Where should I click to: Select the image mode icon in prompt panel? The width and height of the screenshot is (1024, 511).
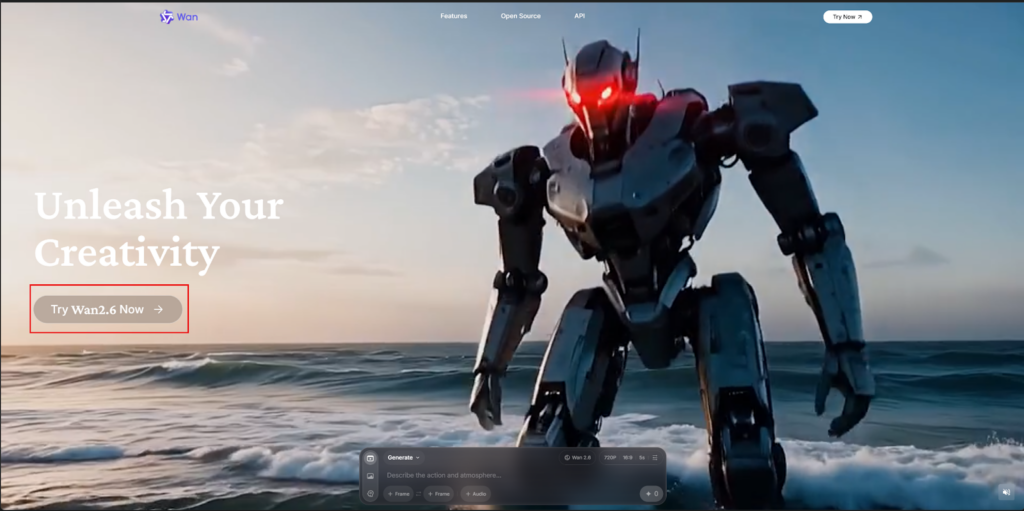371,476
